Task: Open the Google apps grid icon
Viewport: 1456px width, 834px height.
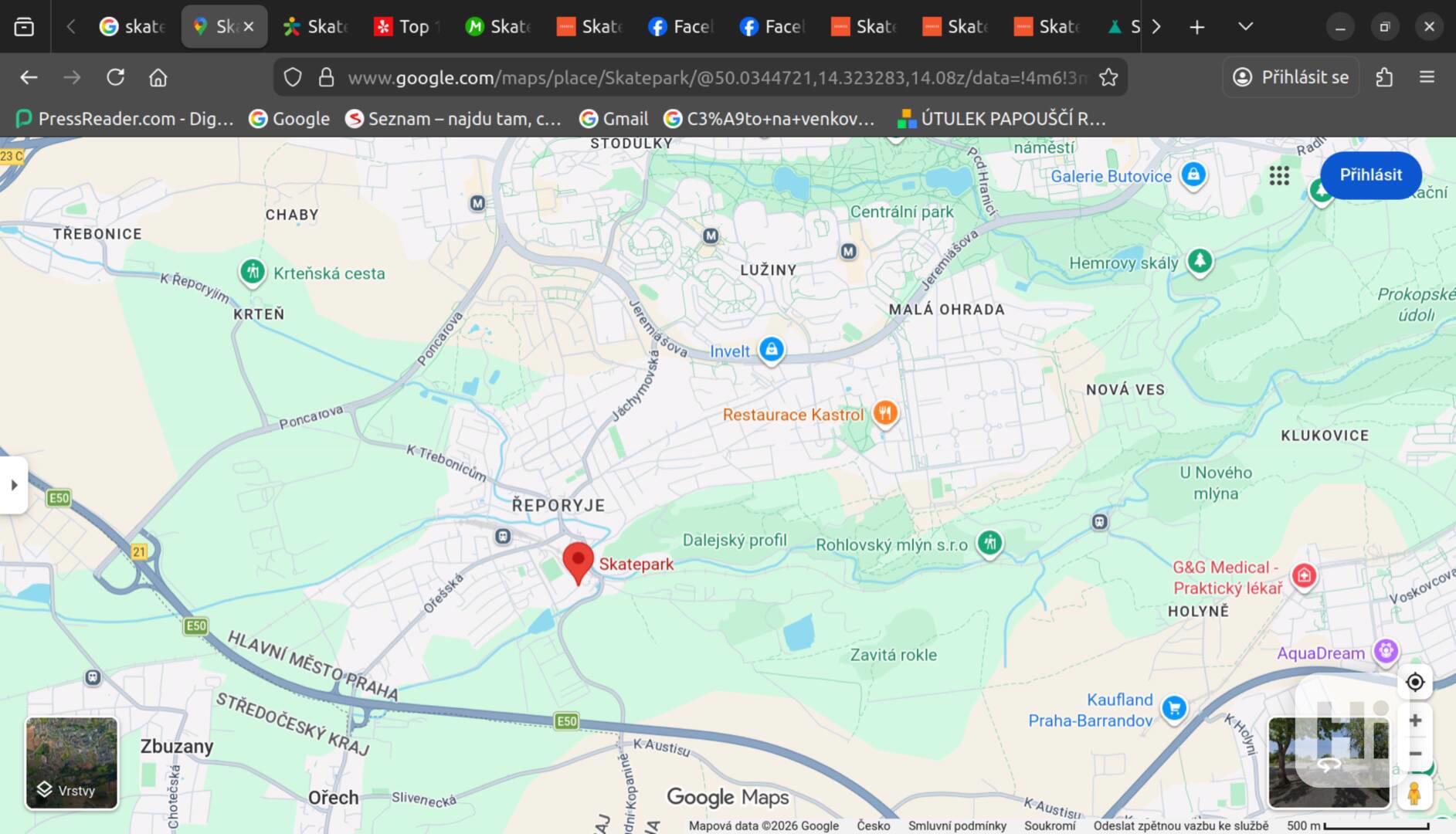Action: pyautogui.click(x=1279, y=176)
